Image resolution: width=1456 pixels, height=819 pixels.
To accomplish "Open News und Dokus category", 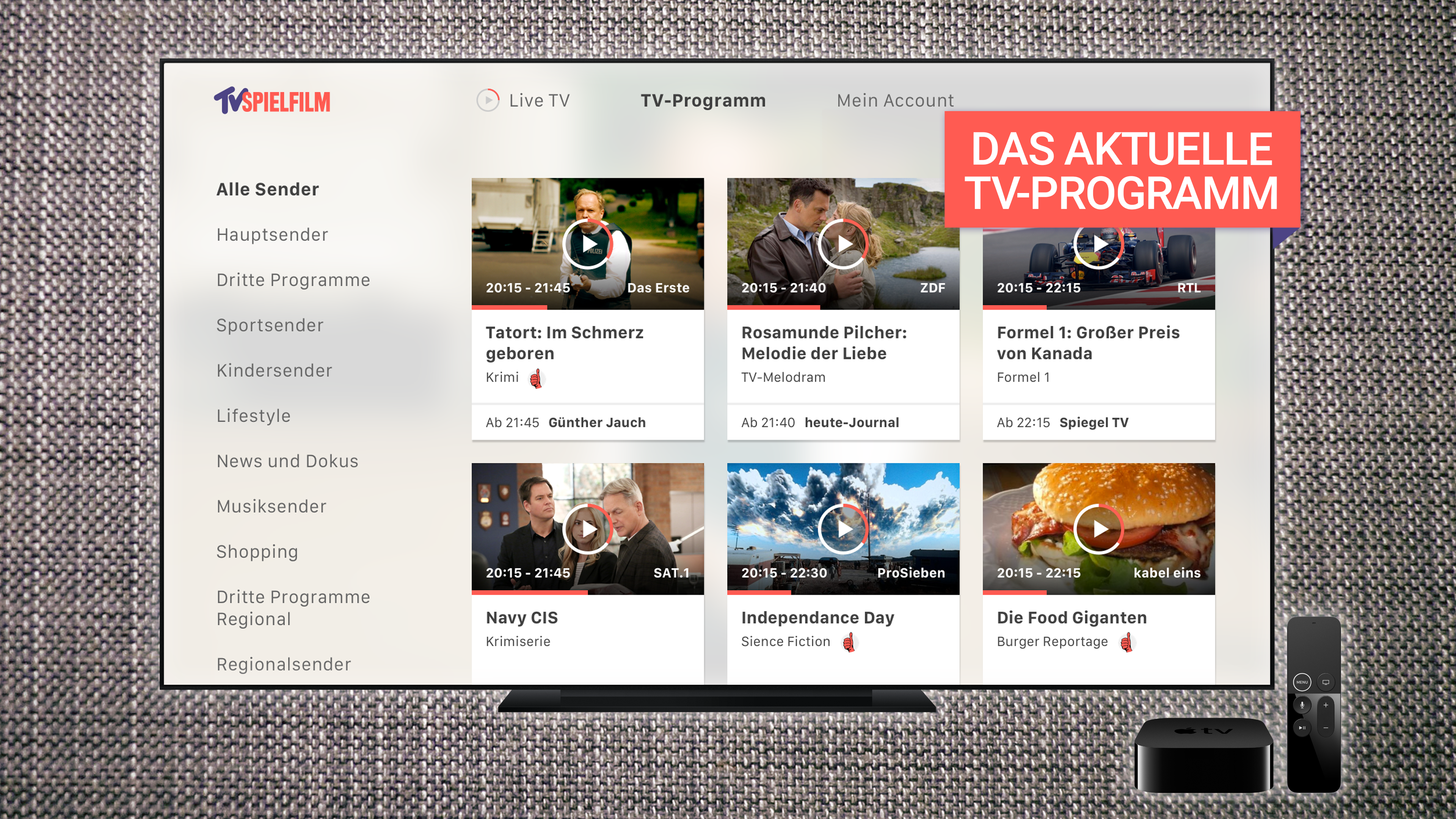I will [287, 461].
